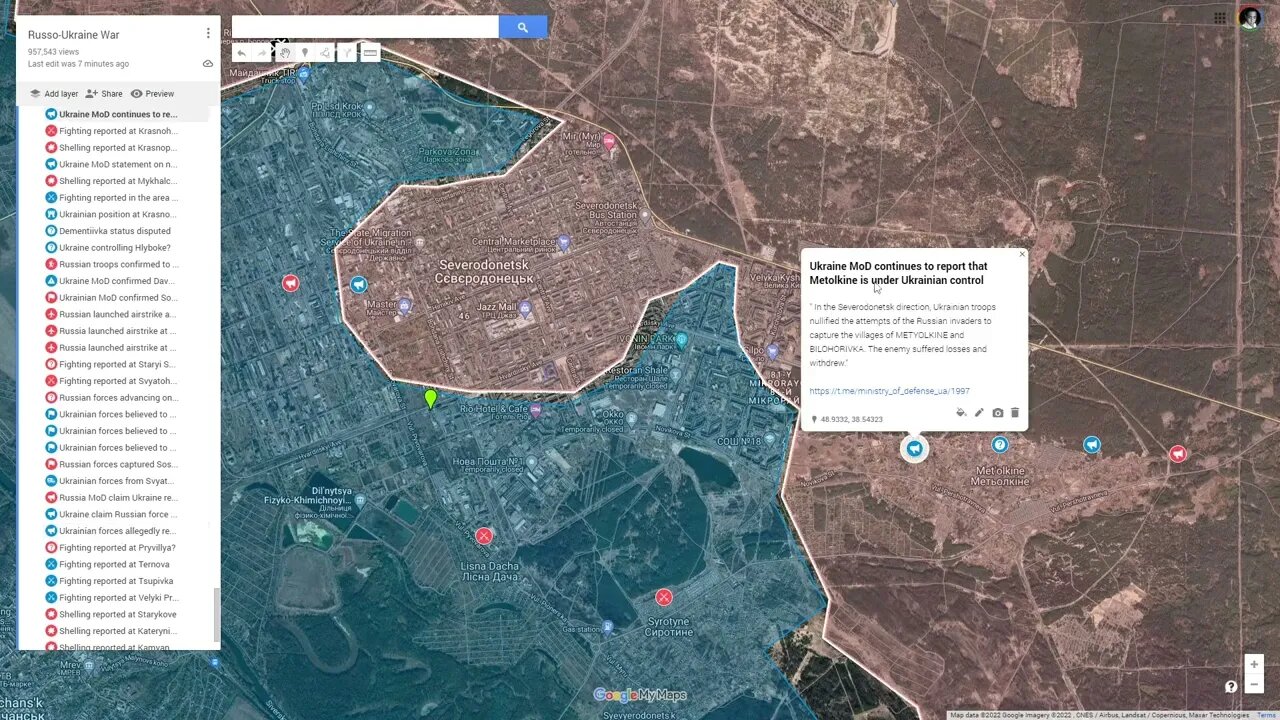Image resolution: width=1280 pixels, height=720 pixels.
Task: Focus the map search input field
Action: pyautogui.click(x=365, y=27)
